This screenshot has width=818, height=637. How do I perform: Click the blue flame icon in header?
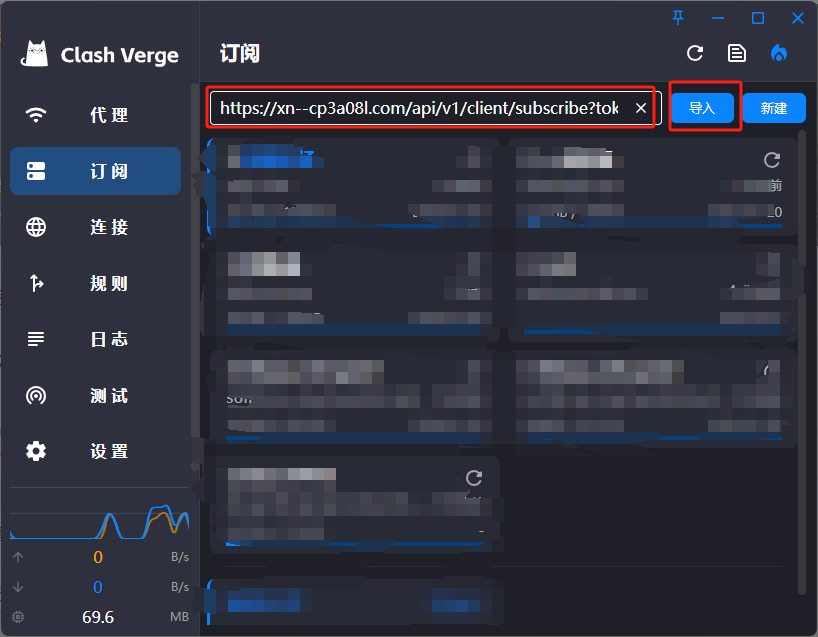(x=779, y=53)
